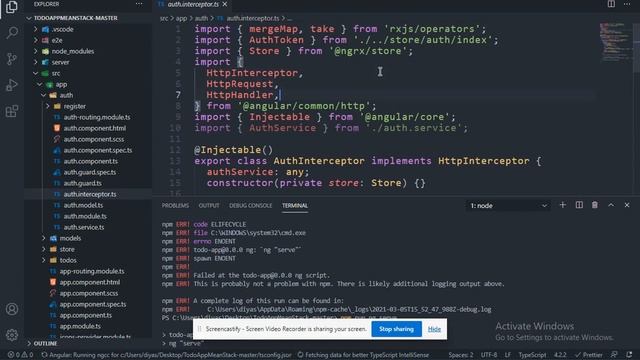The width and height of the screenshot is (640, 360).
Task: Click LF end of line selector
Action: tap(508, 355)
